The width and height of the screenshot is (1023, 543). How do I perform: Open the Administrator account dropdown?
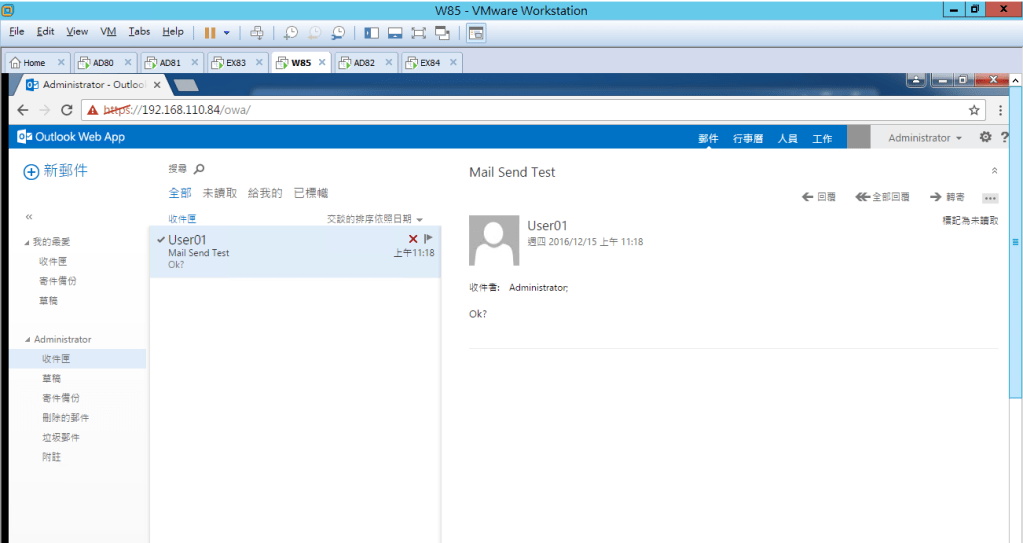[x=925, y=138]
